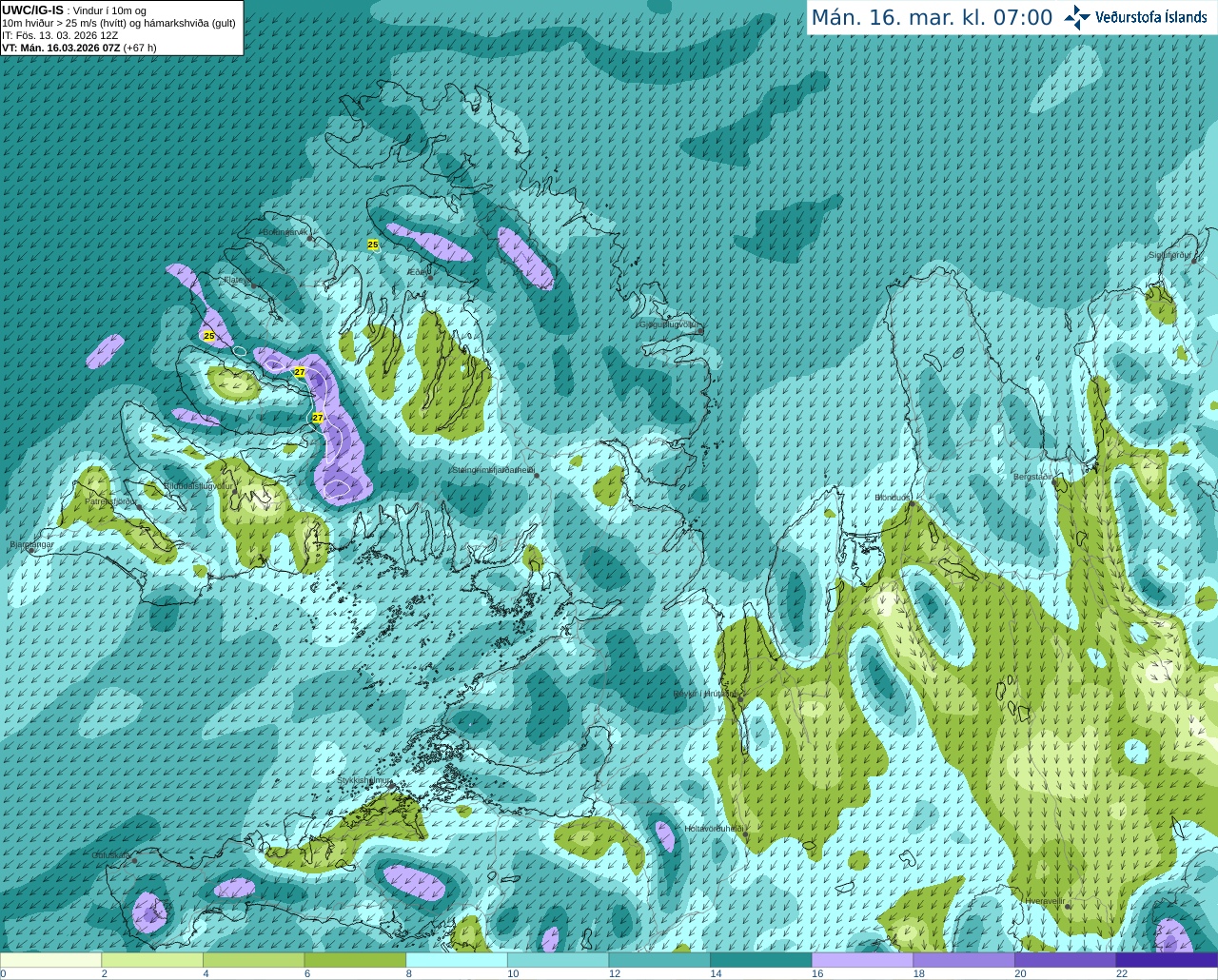Click the Hveravellir station label
The width and height of the screenshot is (1218, 980).
click(1045, 900)
